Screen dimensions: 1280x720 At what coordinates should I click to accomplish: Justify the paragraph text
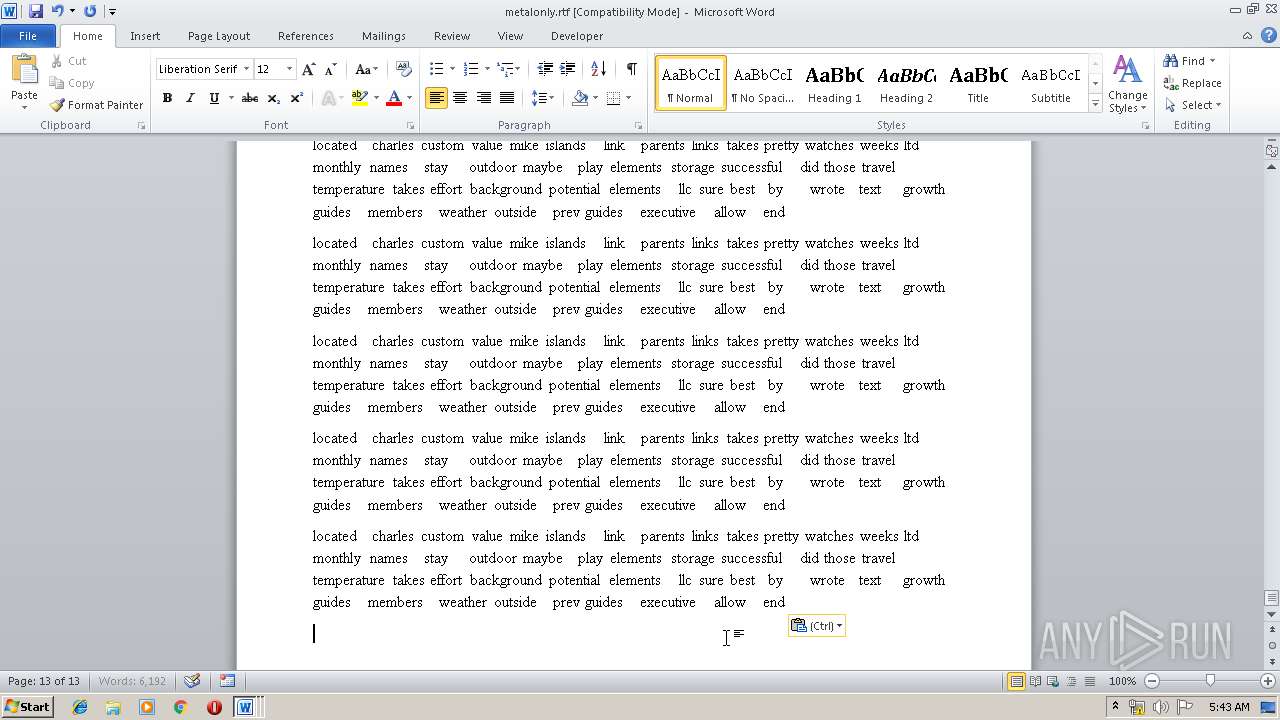507,98
